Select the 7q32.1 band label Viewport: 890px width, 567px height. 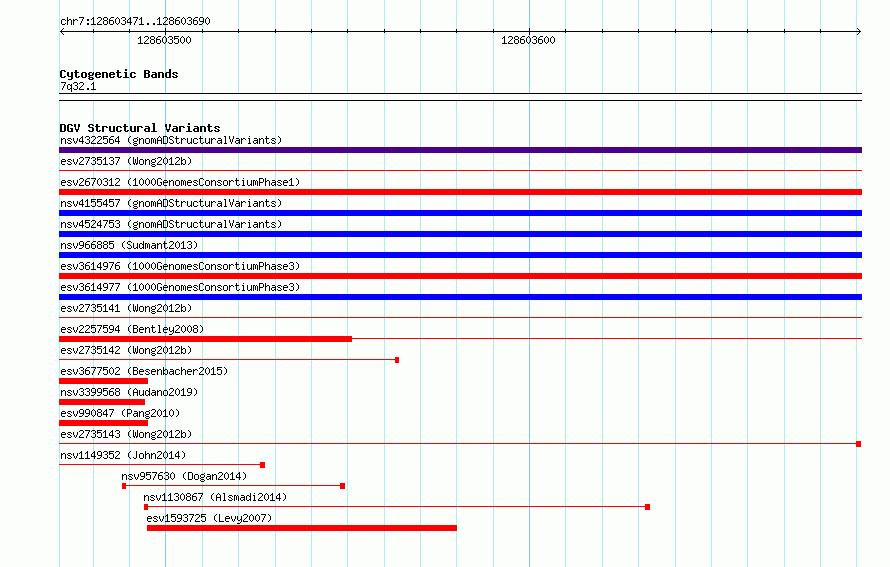78,86
